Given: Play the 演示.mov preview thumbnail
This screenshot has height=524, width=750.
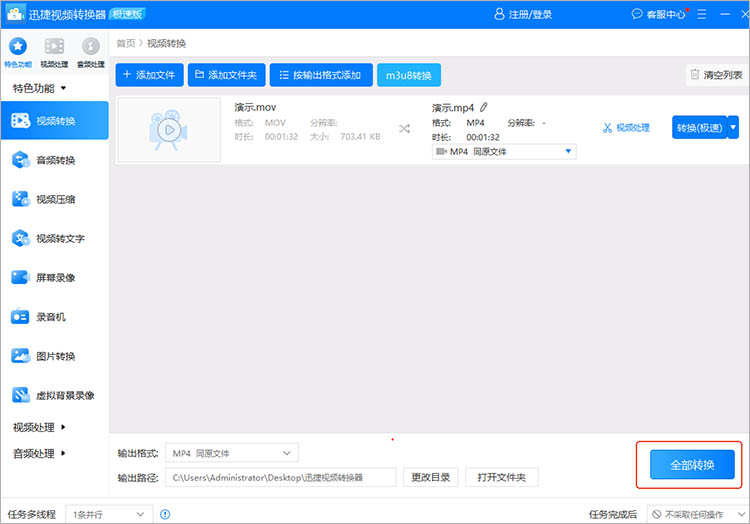Looking at the screenshot, I should click(169, 130).
